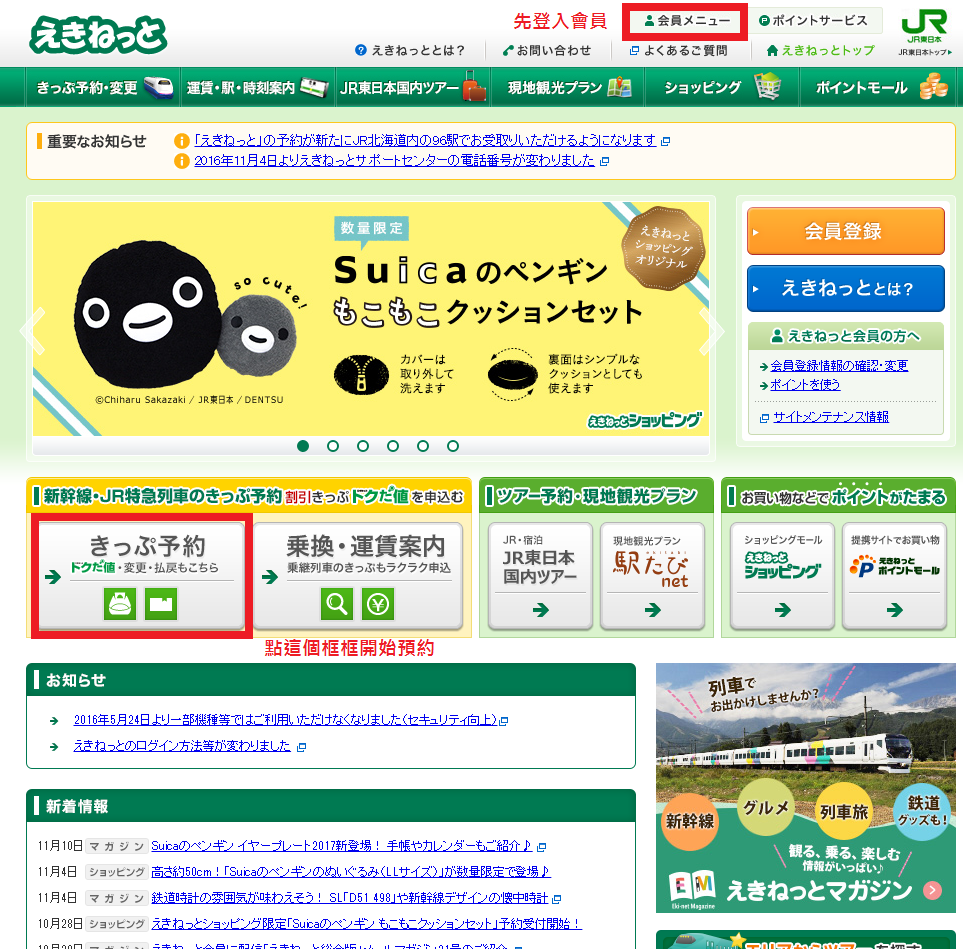Click the グルメ circle on banner

click(766, 806)
